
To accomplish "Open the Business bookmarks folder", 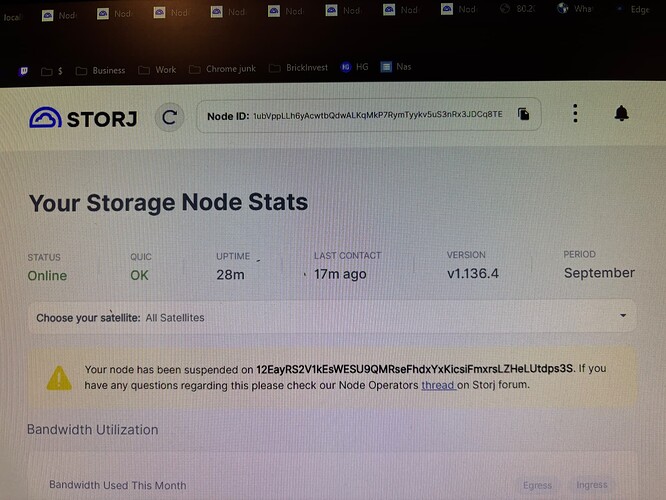I will (x=101, y=70).
